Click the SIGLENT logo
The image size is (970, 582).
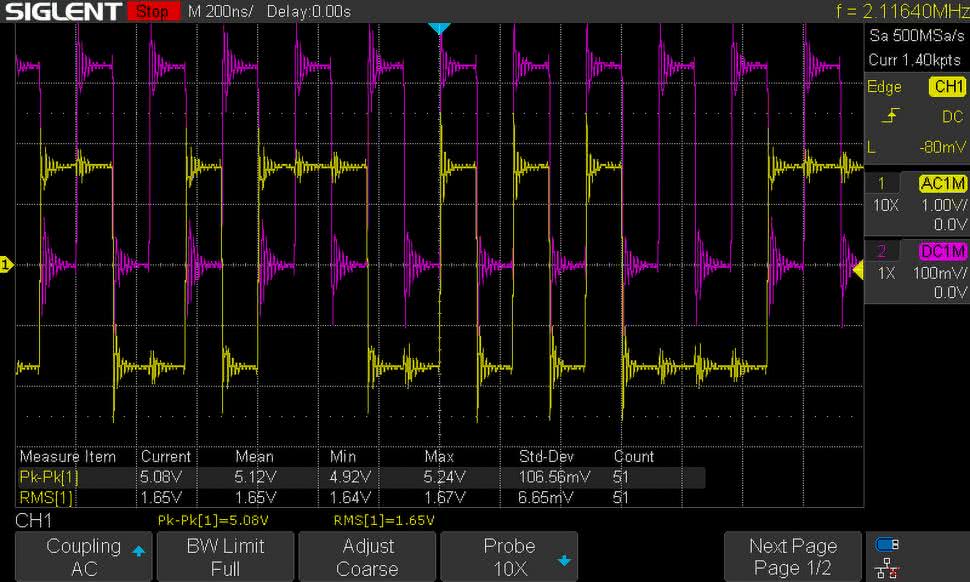pyautogui.click(x=62, y=12)
